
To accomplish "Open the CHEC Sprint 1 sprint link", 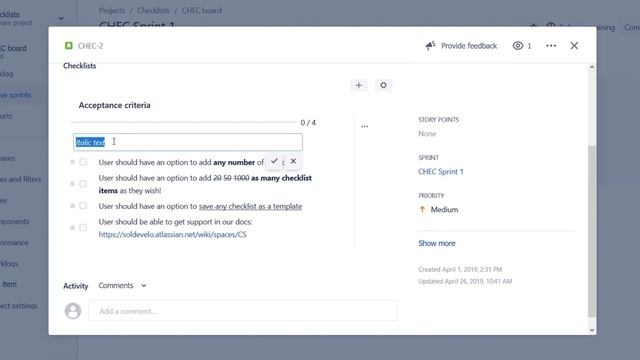I will click(x=441, y=172).
